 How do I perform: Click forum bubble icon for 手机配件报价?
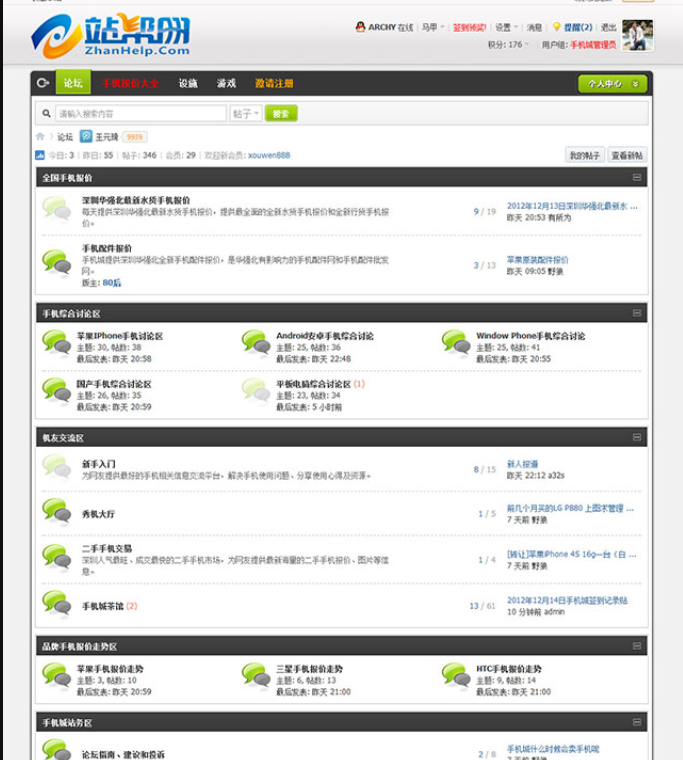pos(57,262)
